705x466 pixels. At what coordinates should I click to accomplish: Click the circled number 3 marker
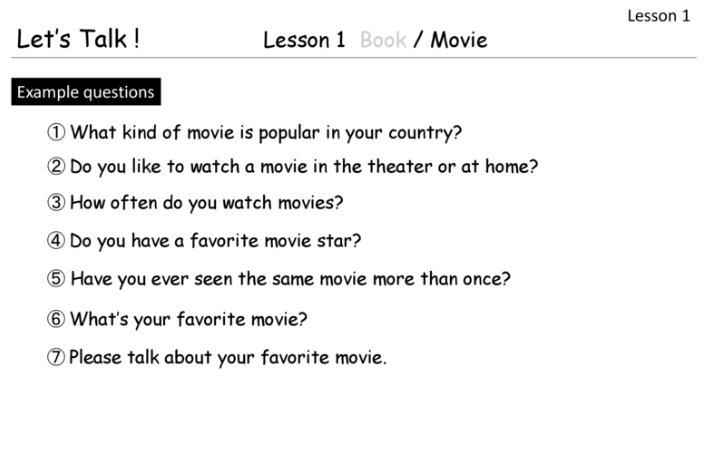click(56, 203)
